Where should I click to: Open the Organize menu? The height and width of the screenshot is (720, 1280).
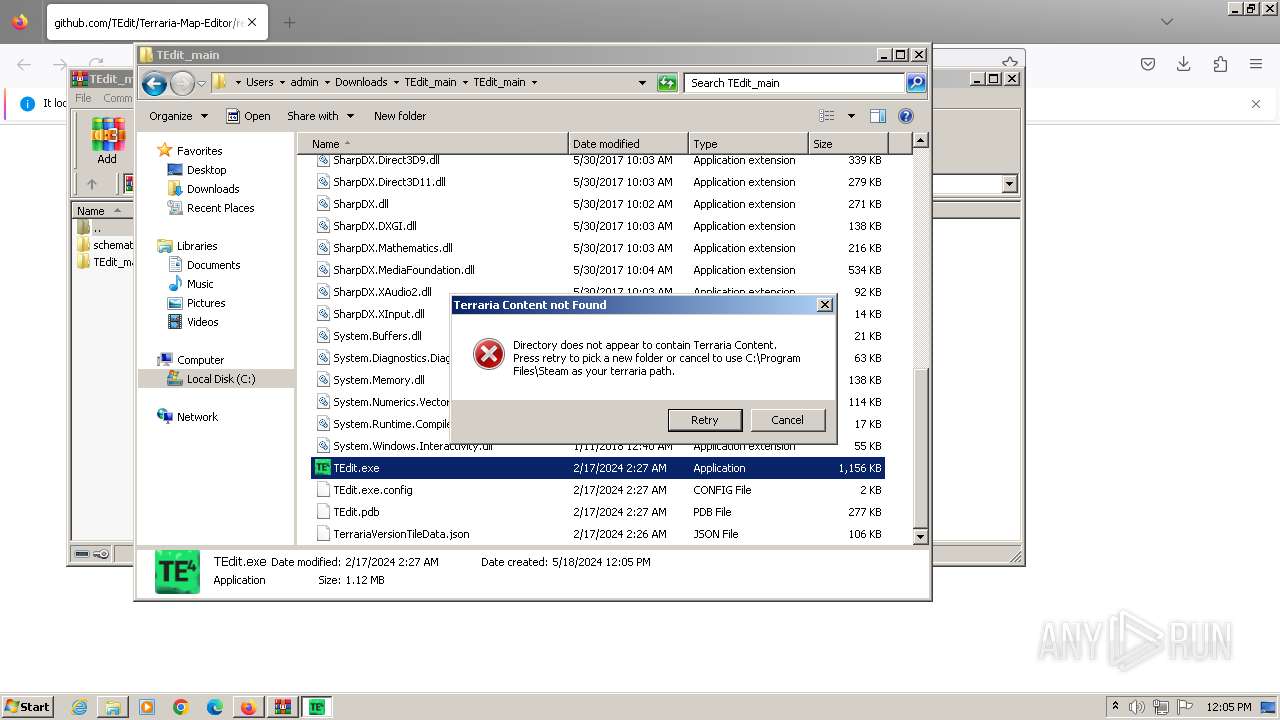click(x=178, y=116)
